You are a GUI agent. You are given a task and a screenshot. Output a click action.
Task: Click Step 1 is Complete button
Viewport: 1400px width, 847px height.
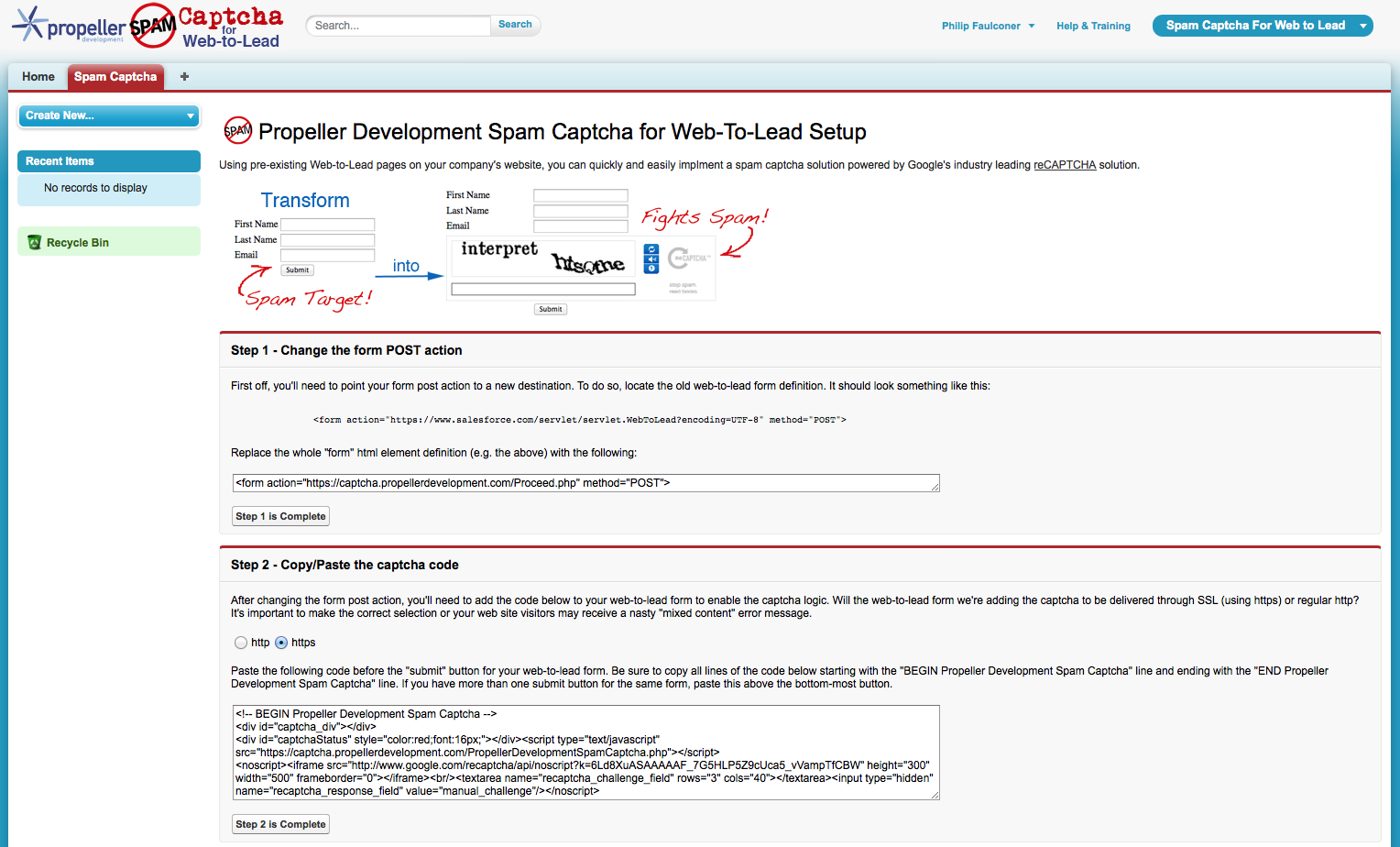[280, 516]
